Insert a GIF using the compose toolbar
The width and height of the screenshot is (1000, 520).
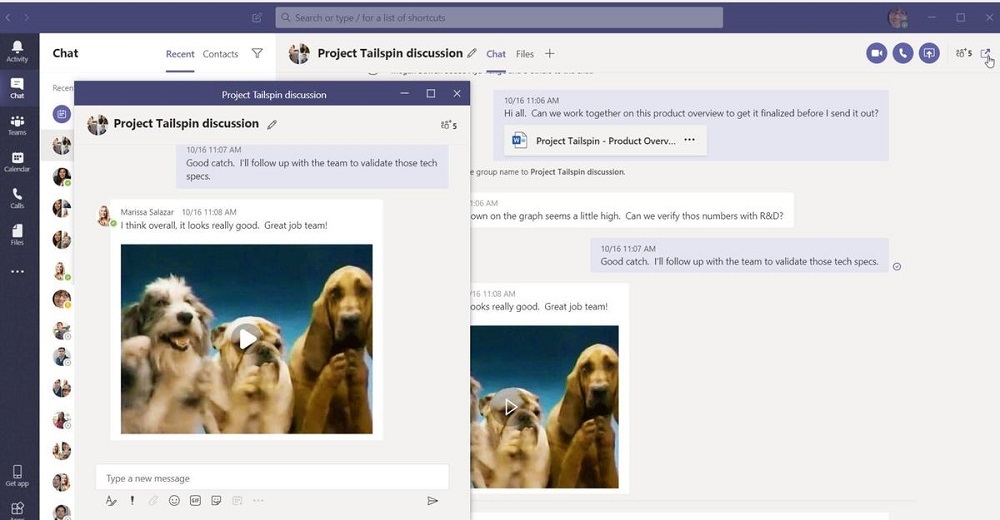(x=195, y=500)
